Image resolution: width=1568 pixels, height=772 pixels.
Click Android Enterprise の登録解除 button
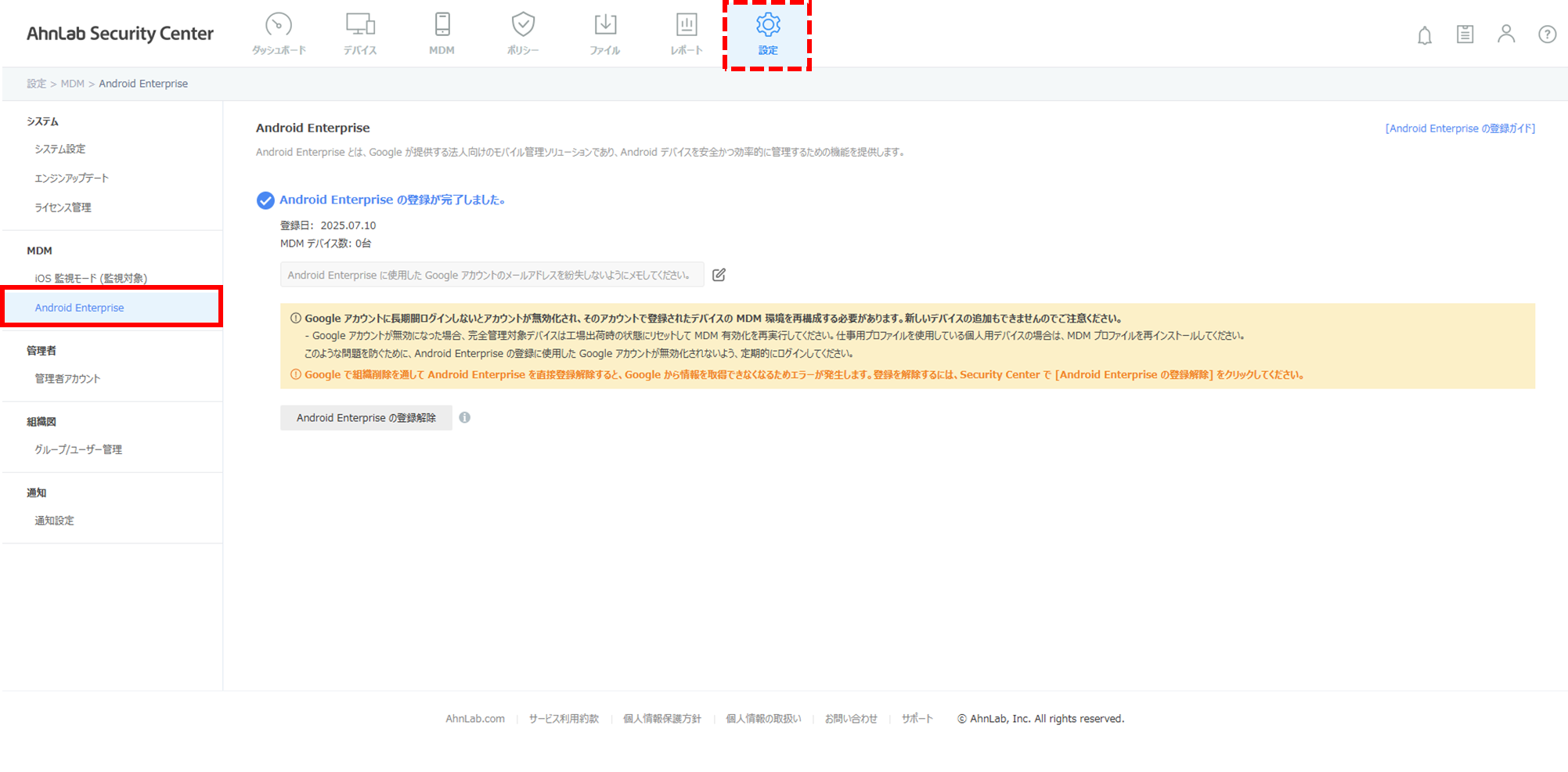click(x=366, y=418)
